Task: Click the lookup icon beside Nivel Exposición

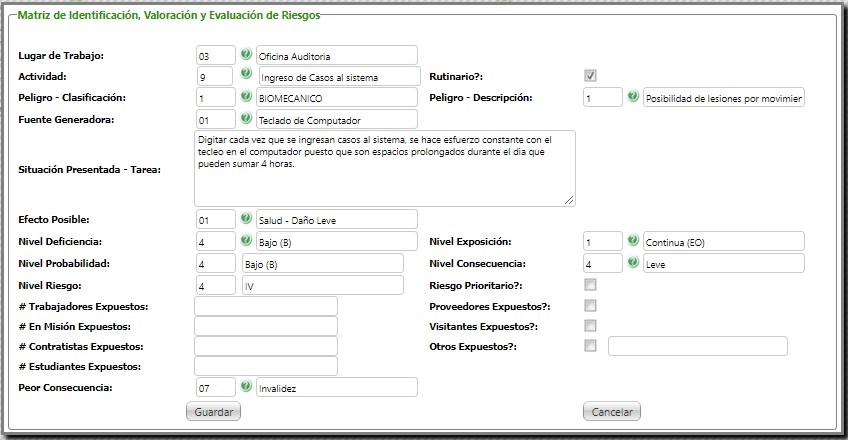Action: point(633,240)
